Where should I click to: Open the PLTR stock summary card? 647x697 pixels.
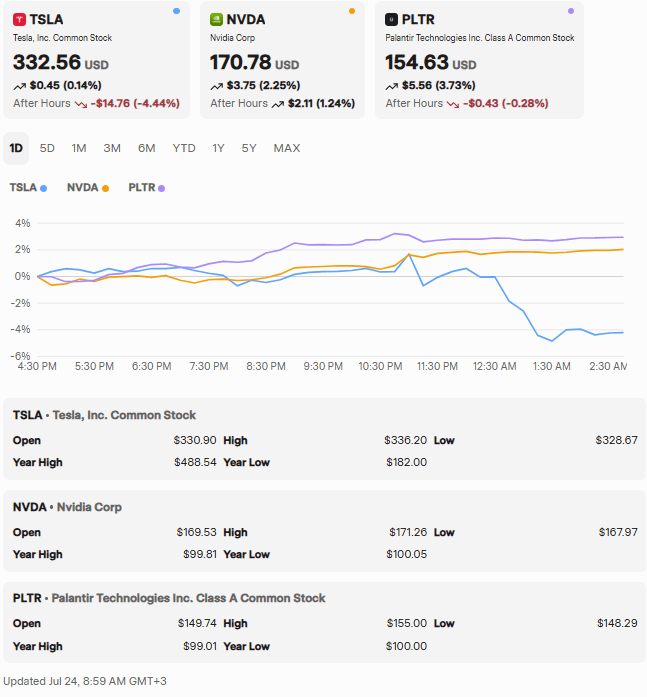point(479,60)
